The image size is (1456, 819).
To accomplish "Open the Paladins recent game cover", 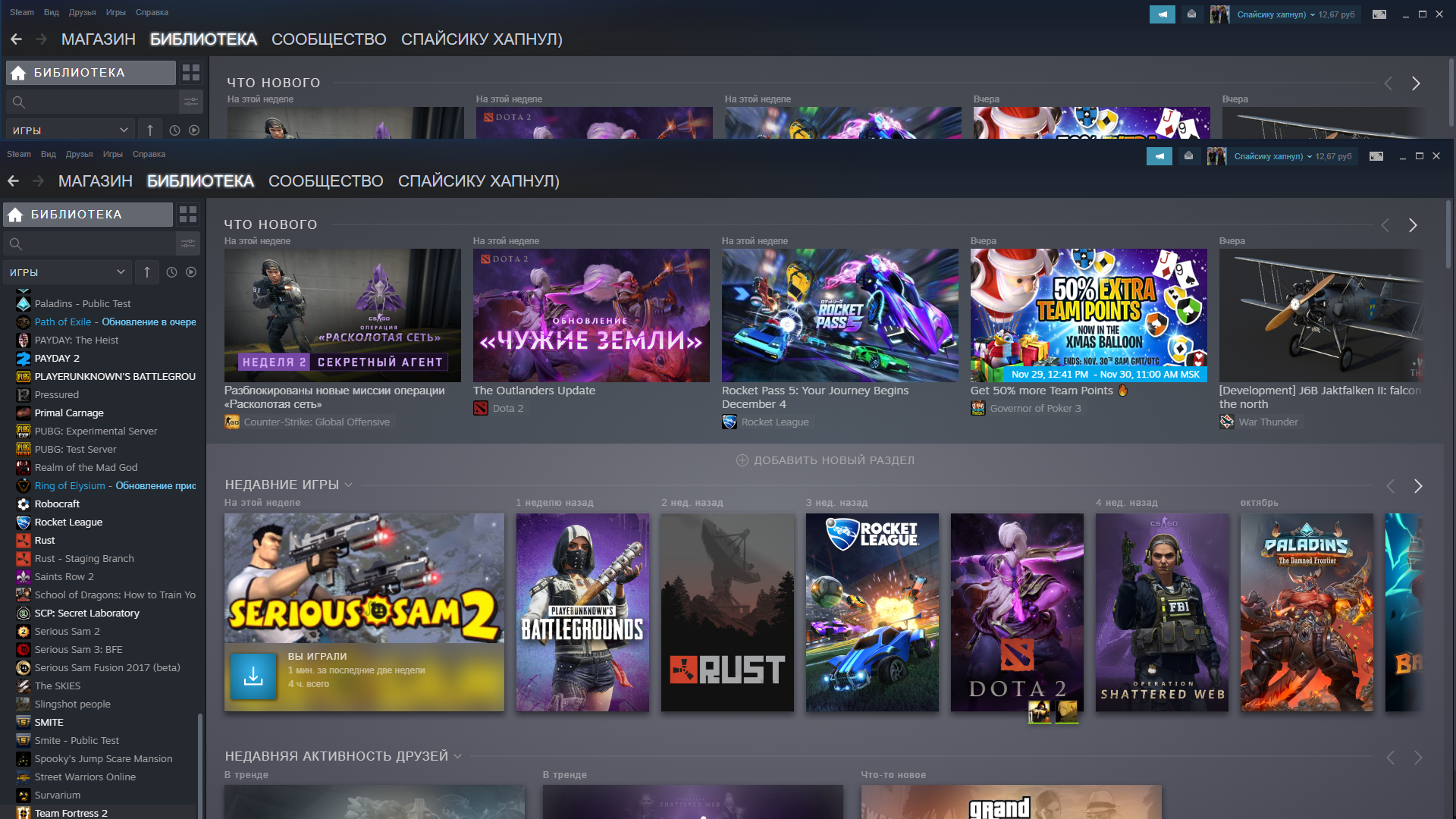I will click(1307, 613).
